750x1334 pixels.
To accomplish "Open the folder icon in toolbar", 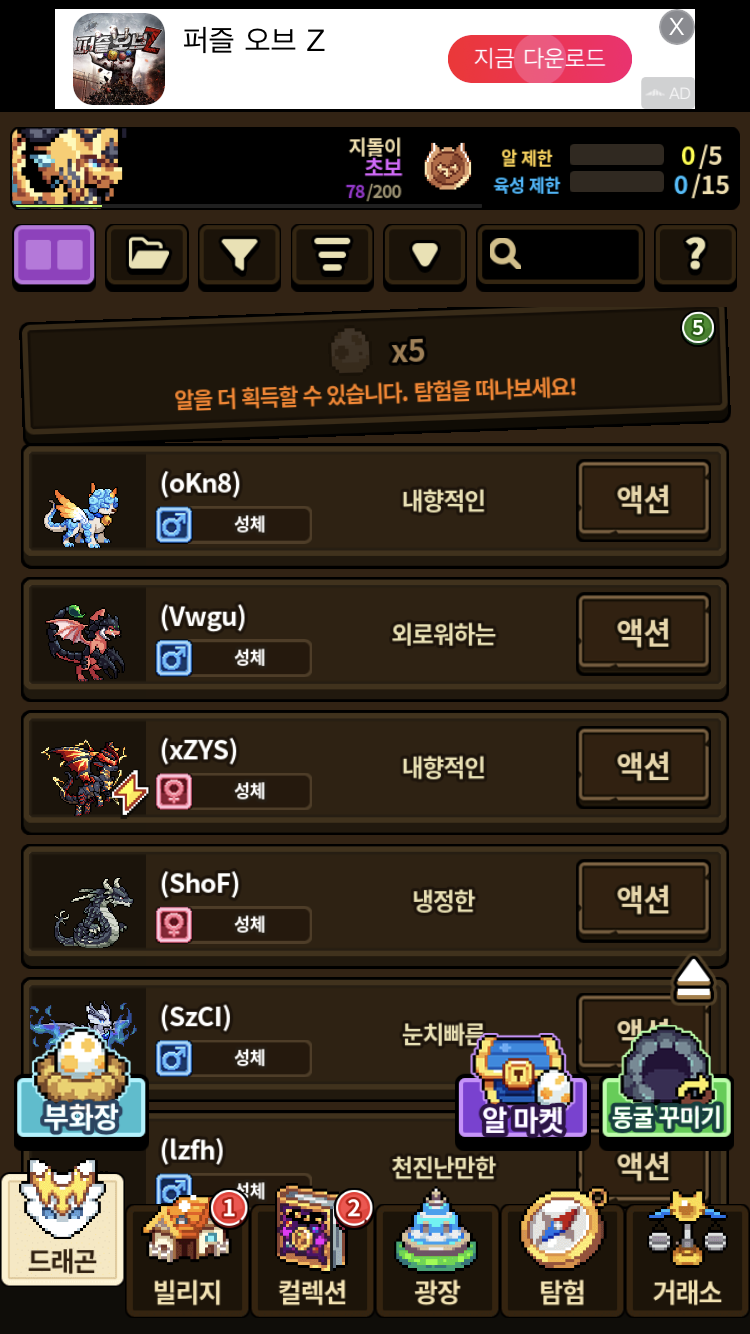I will (148, 254).
